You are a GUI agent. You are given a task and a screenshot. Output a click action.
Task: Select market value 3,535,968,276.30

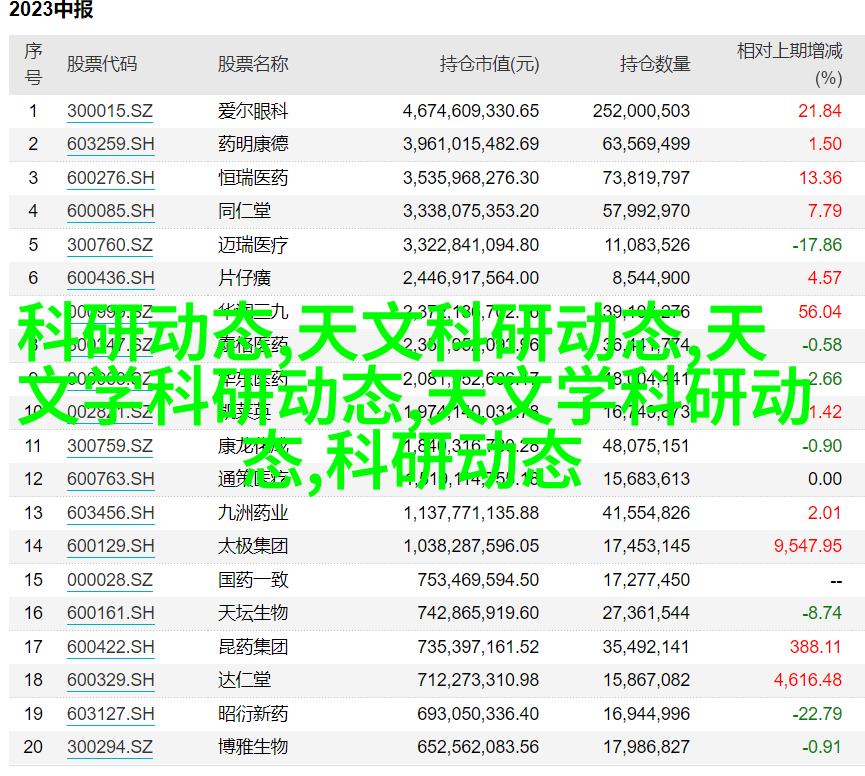[471, 178]
